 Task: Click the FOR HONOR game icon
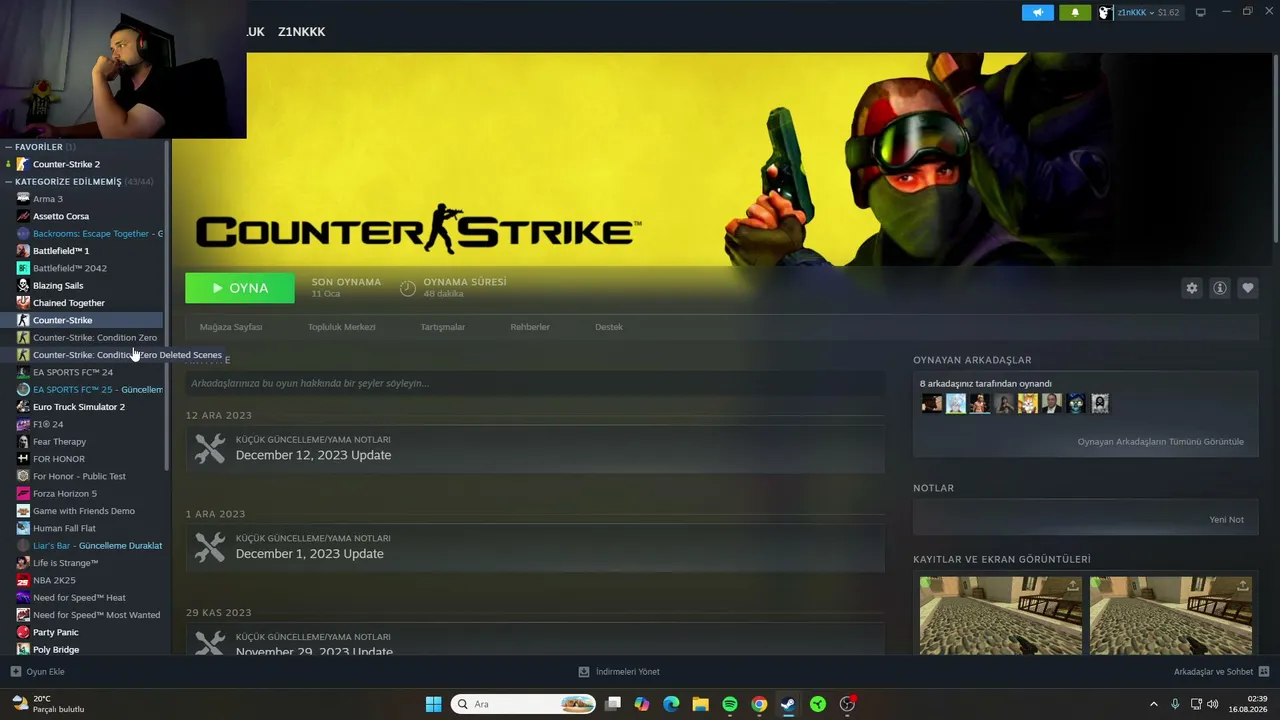tap(23, 459)
